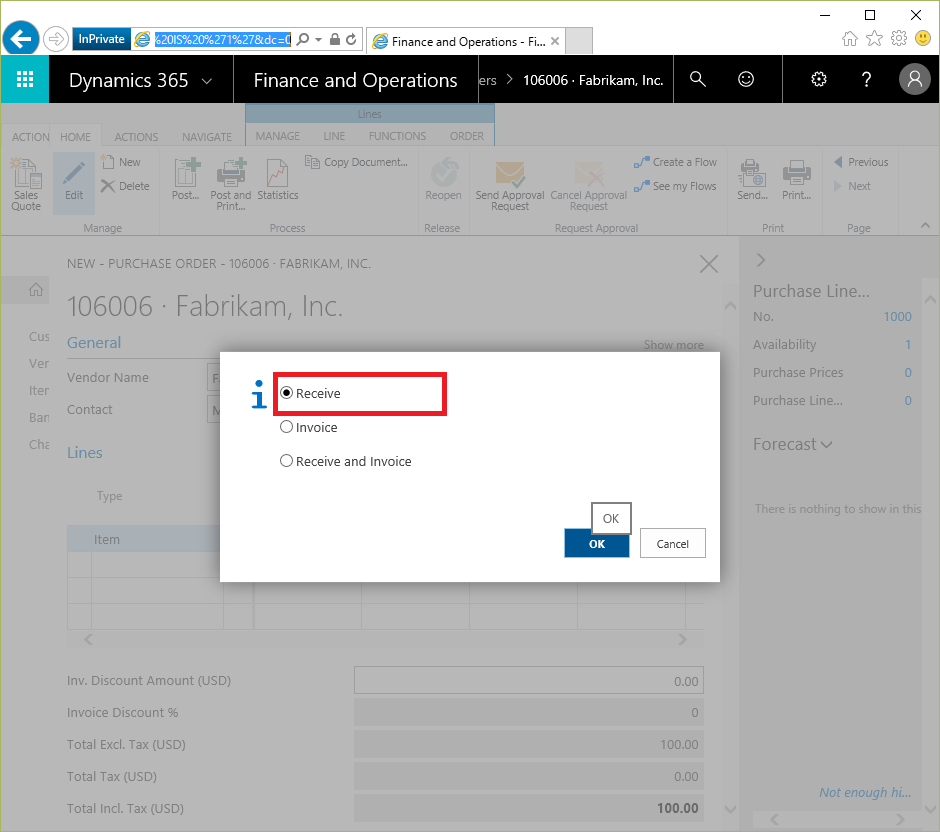Open the HOME ribbon tab
The image size is (940, 832).
(76, 137)
